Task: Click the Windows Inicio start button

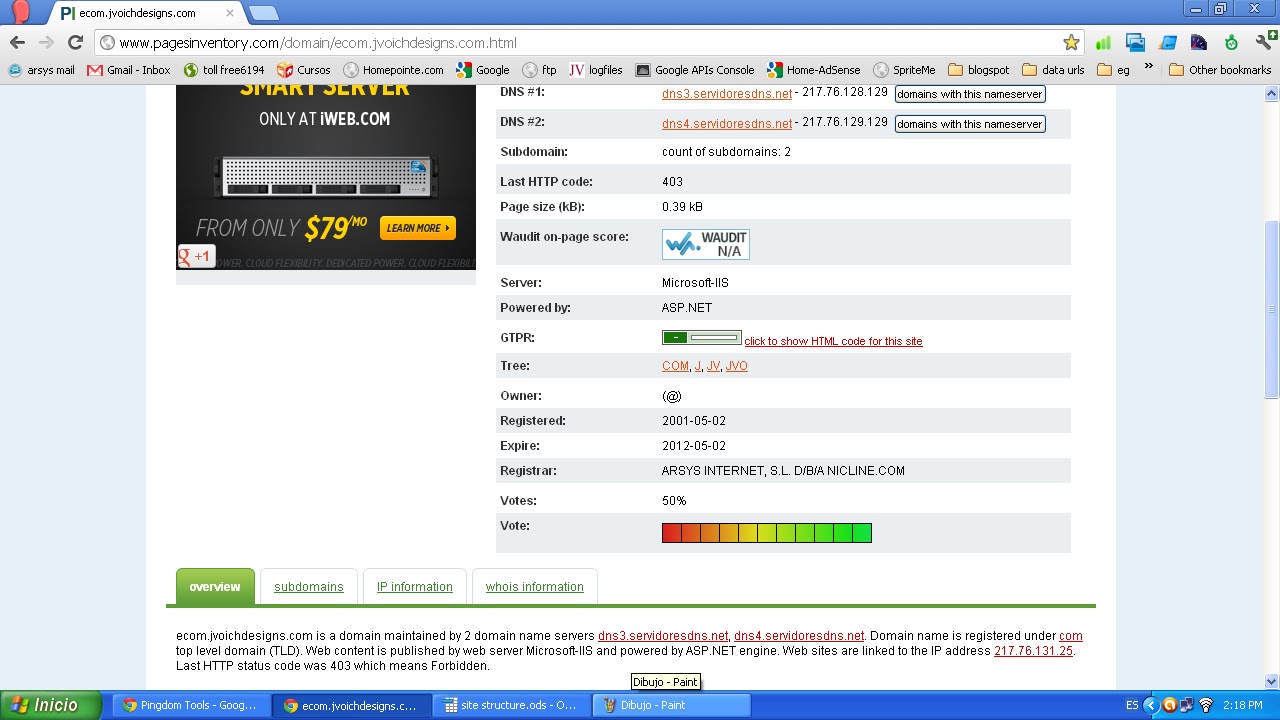Action: [x=50, y=705]
